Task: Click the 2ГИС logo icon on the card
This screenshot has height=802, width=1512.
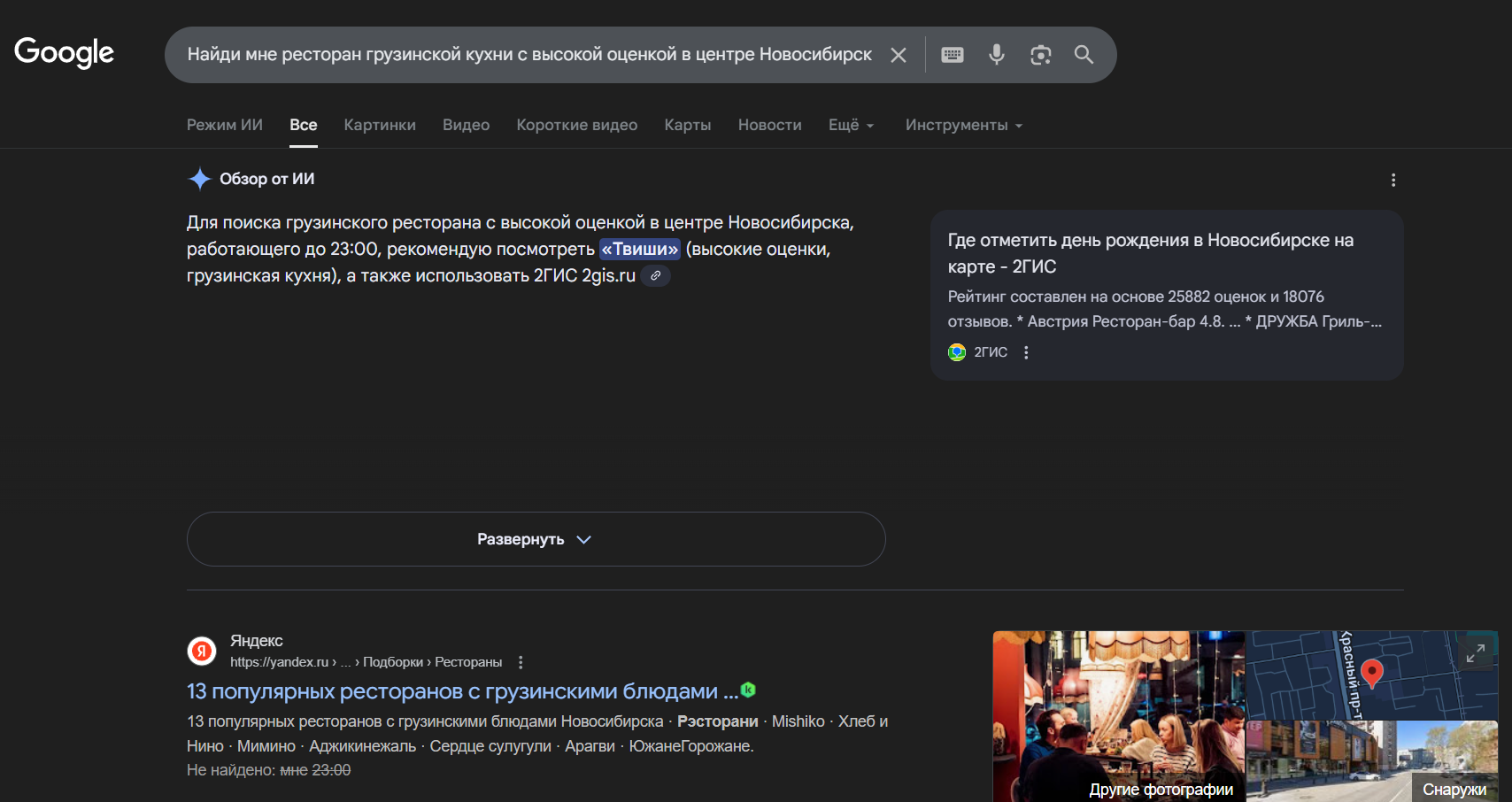Action: click(956, 351)
